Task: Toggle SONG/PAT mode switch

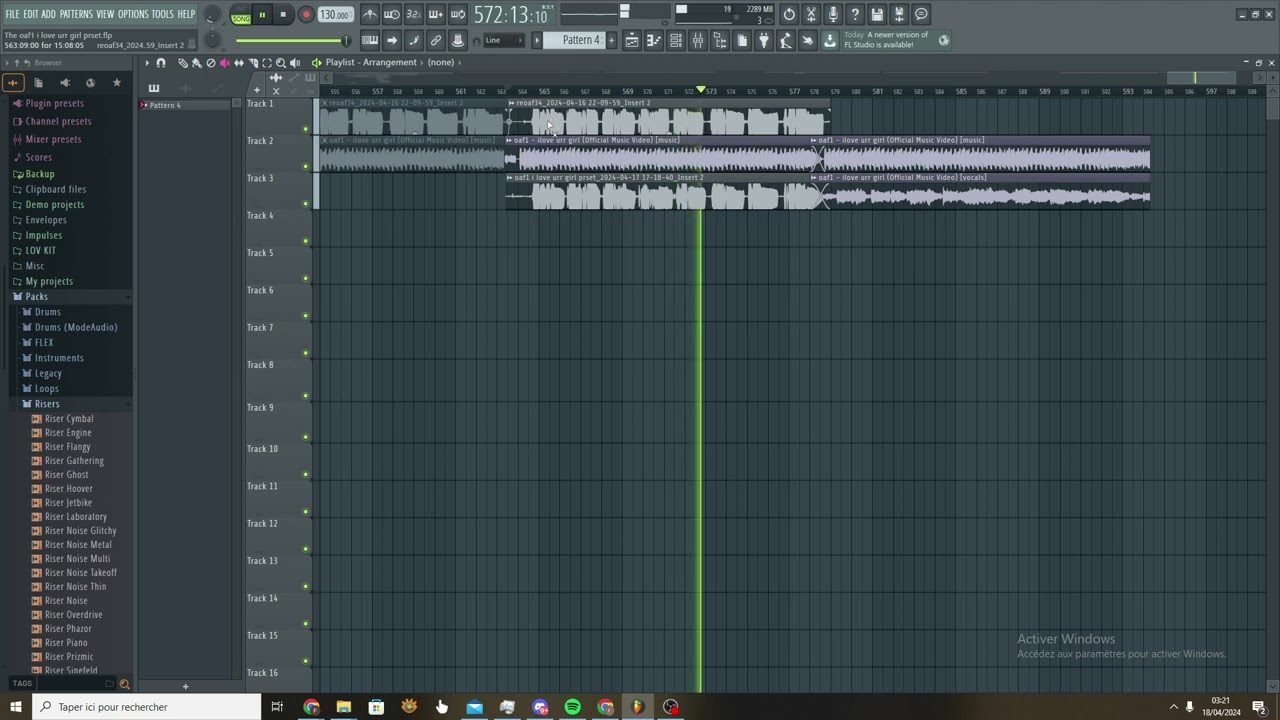Action: pyautogui.click(x=241, y=15)
